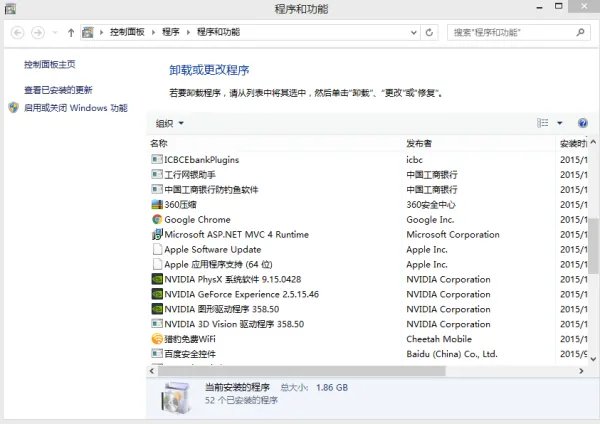Image resolution: width=600 pixels, height=424 pixels.
Task: Sort by 名称 column header
Action: [159, 144]
